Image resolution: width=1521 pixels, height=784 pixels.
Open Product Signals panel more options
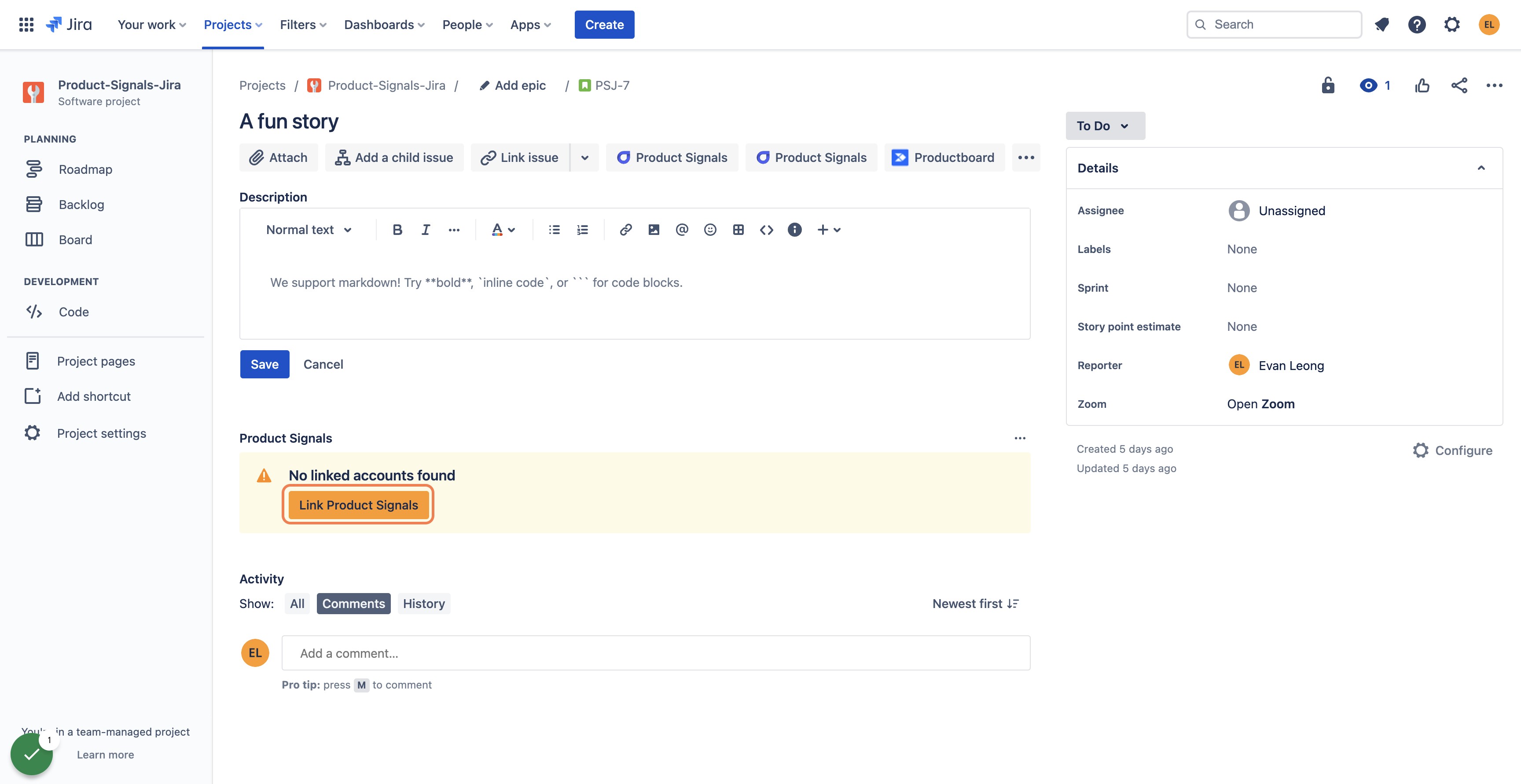coord(1020,438)
